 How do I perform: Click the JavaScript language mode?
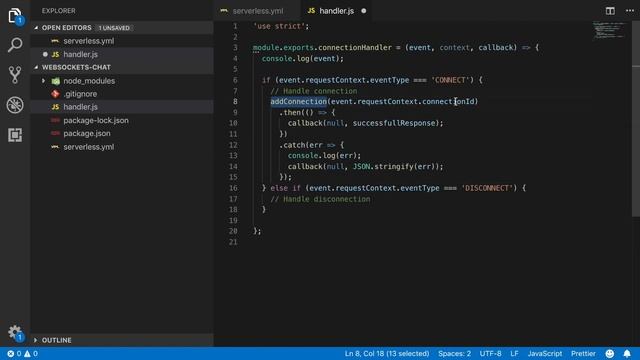click(544, 353)
